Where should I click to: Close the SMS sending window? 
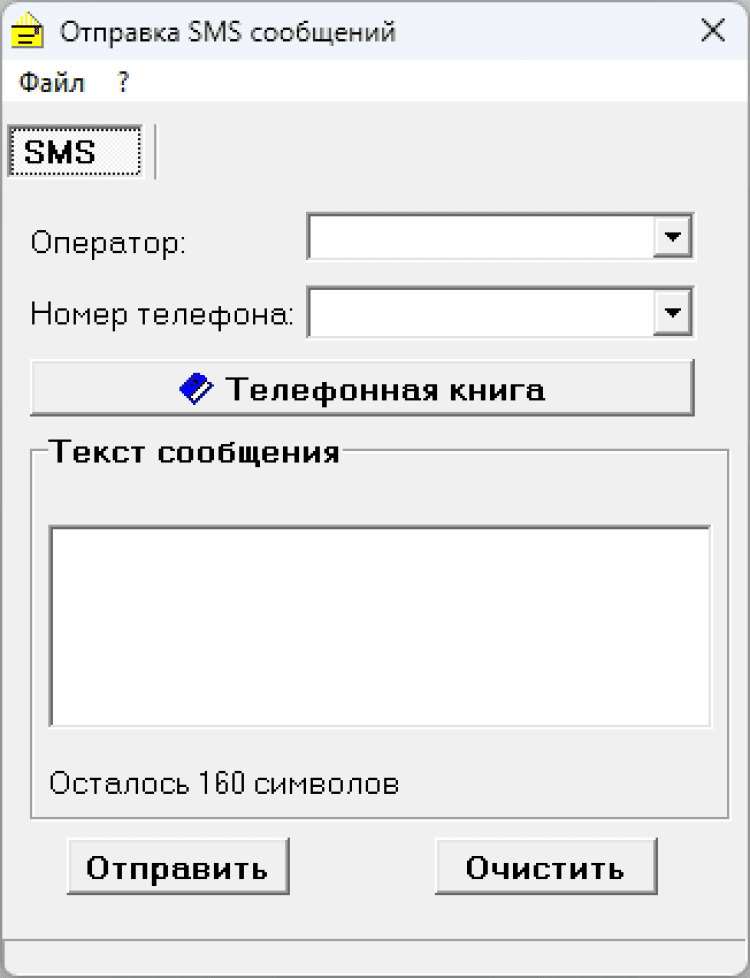tap(713, 31)
